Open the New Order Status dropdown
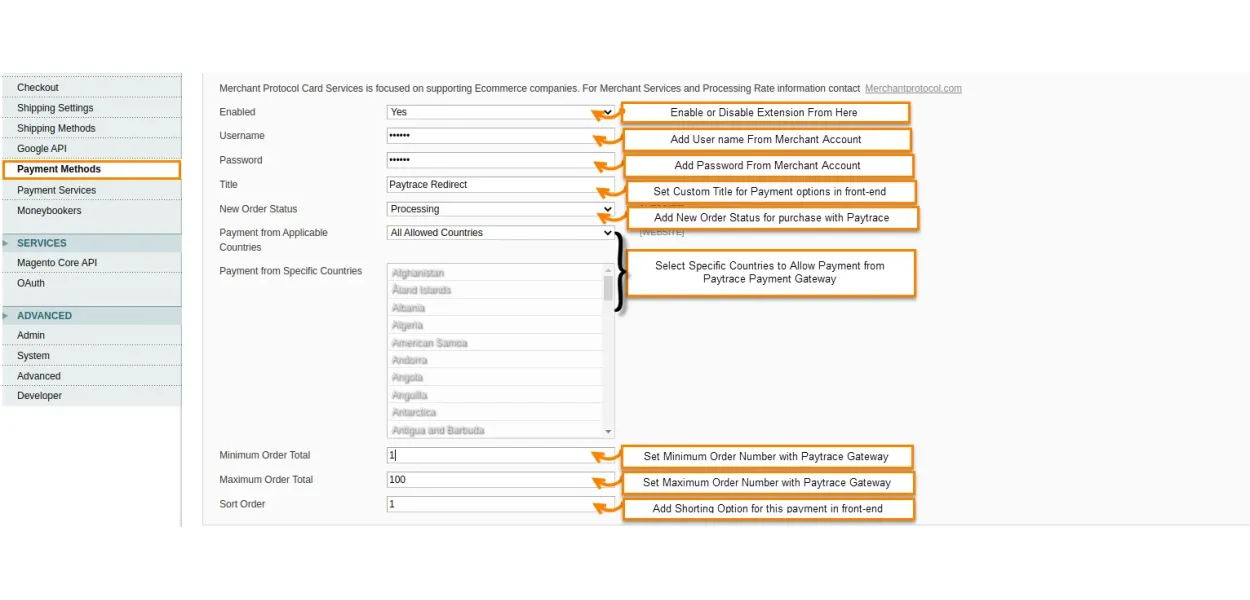1250x600 pixels. coord(498,209)
